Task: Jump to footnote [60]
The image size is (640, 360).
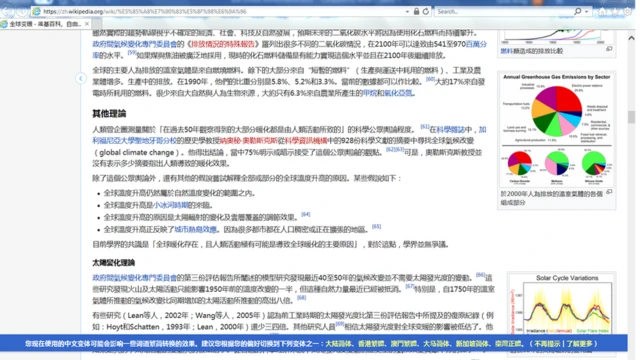Action: click(x=430, y=79)
